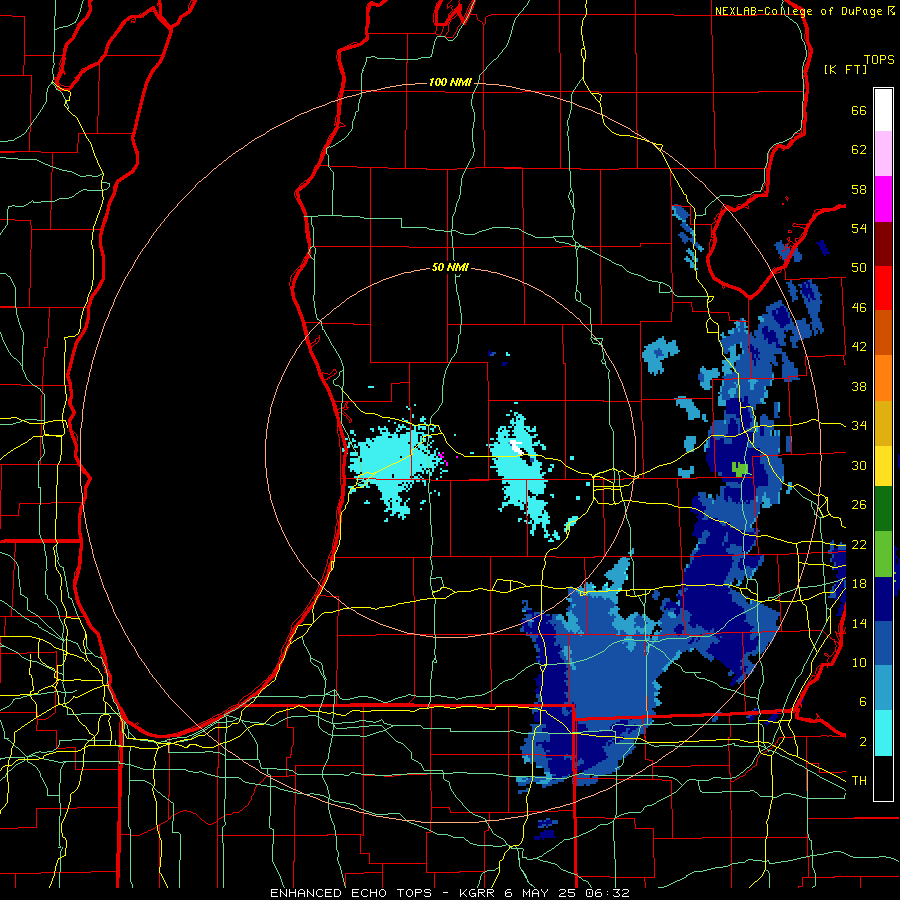Click the TOPS legend title

click(879, 60)
